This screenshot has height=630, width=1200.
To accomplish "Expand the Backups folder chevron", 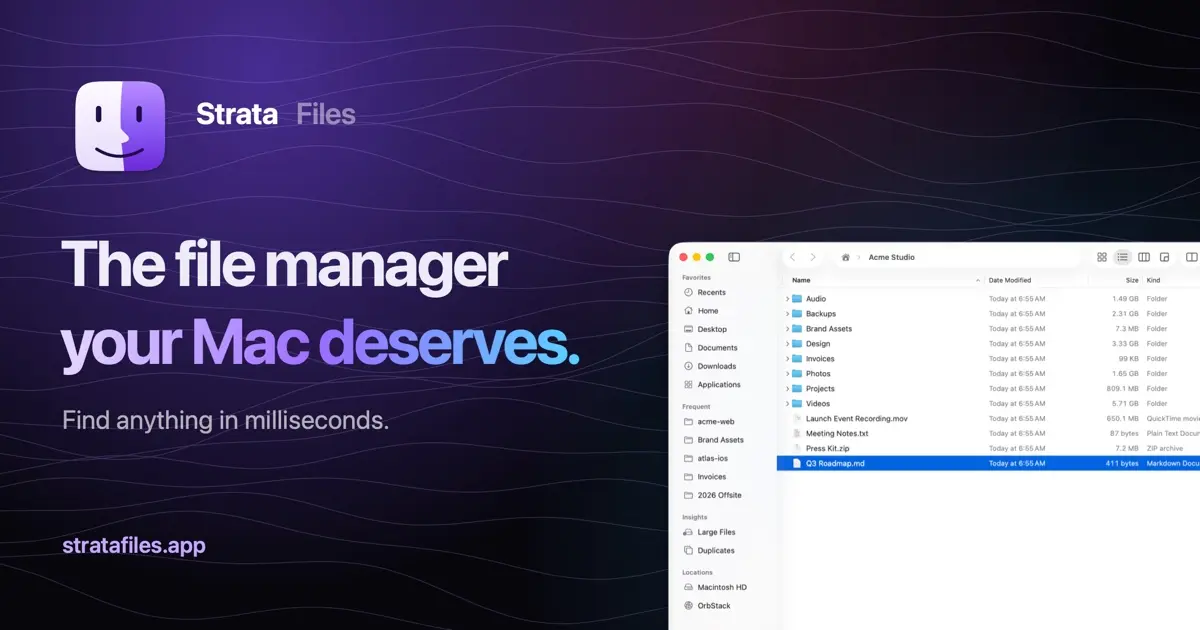I will (787, 314).
